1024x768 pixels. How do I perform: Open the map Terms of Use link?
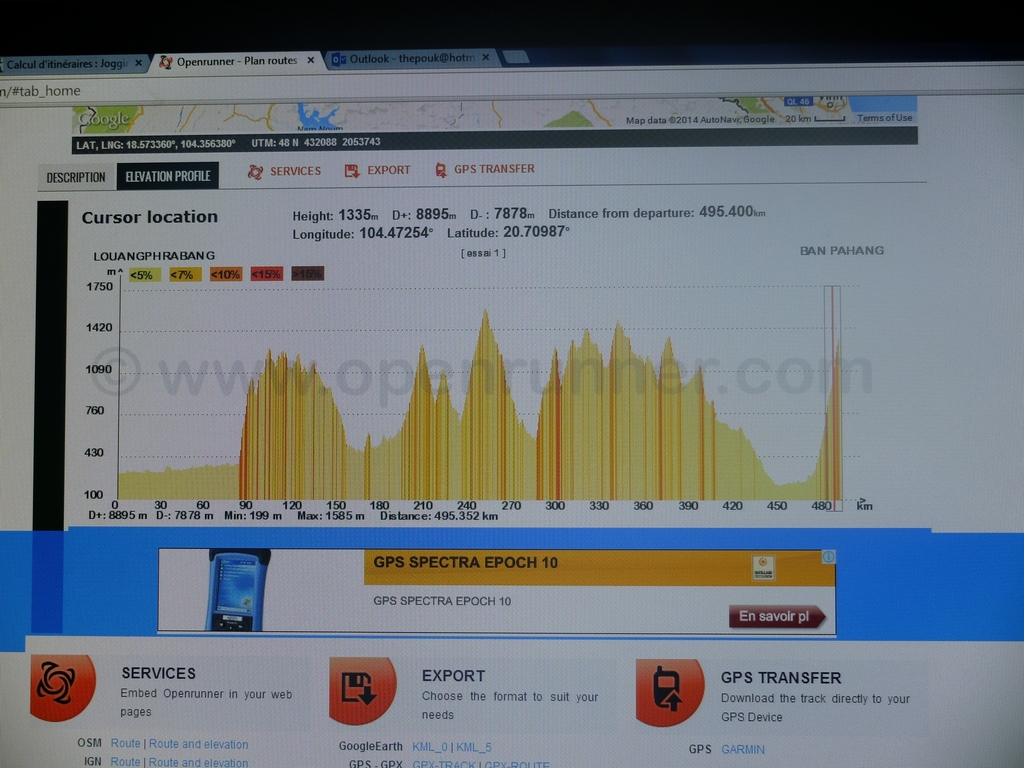[884, 118]
